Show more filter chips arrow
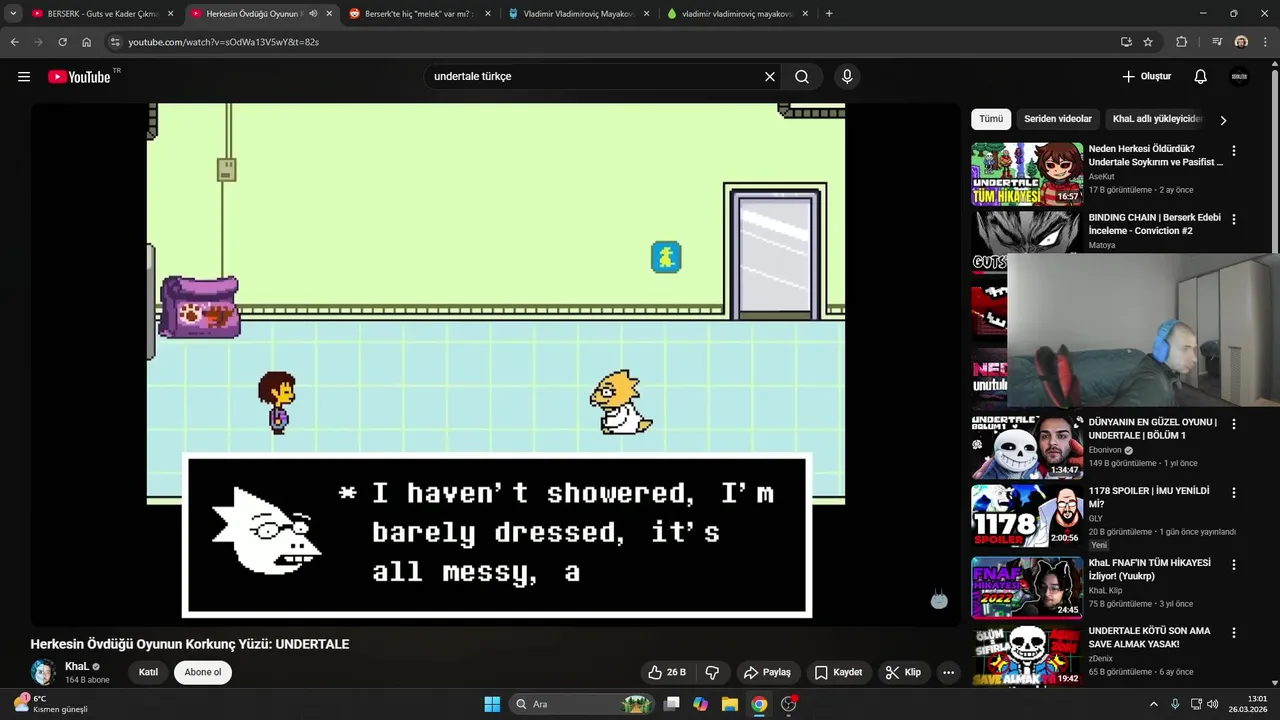 pyautogui.click(x=1223, y=120)
